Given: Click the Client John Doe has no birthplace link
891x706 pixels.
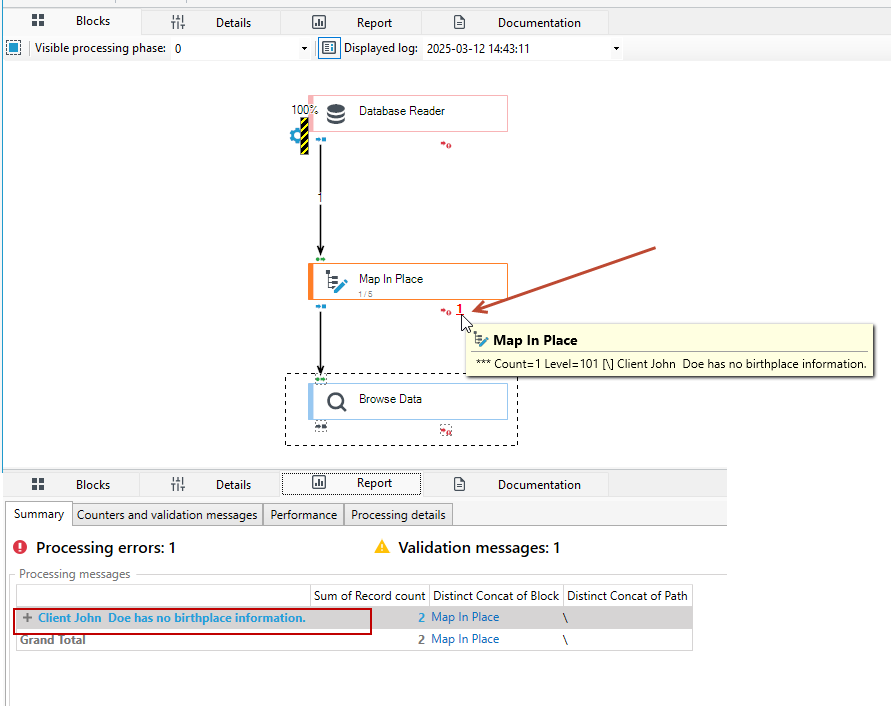Looking at the screenshot, I should click(x=172, y=618).
